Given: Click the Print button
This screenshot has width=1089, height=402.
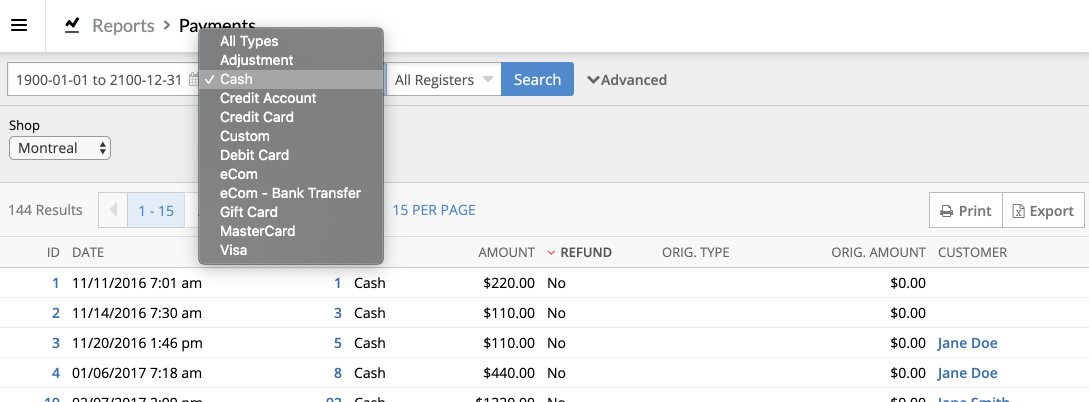Looking at the screenshot, I should click(x=966, y=210).
